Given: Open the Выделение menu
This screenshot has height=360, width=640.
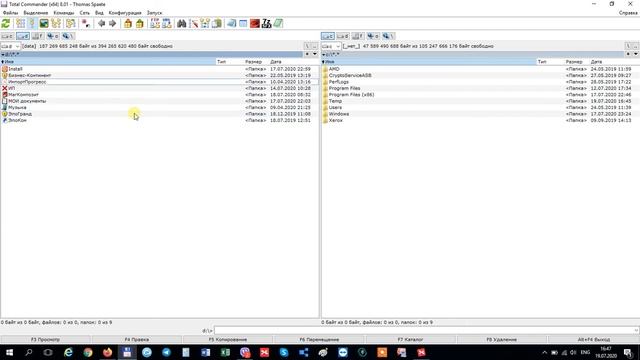Looking at the screenshot, I should 36,13.
